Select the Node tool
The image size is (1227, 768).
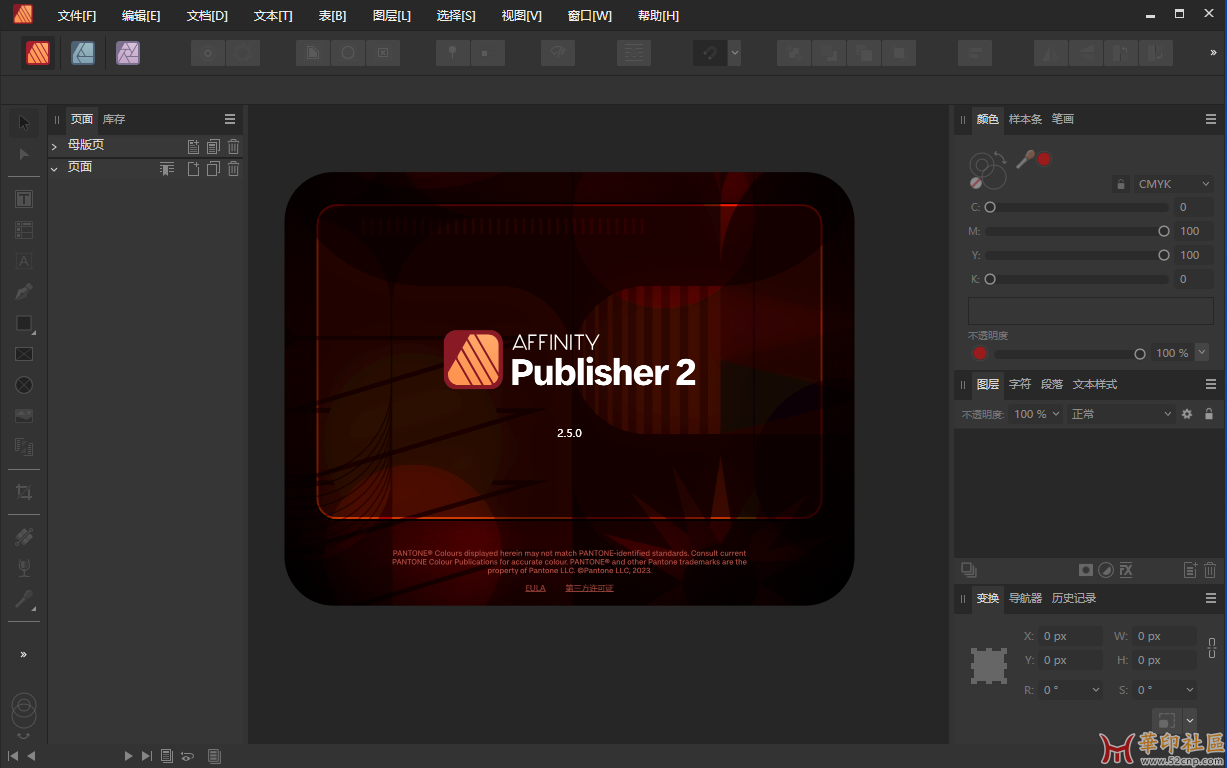[24, 154]
